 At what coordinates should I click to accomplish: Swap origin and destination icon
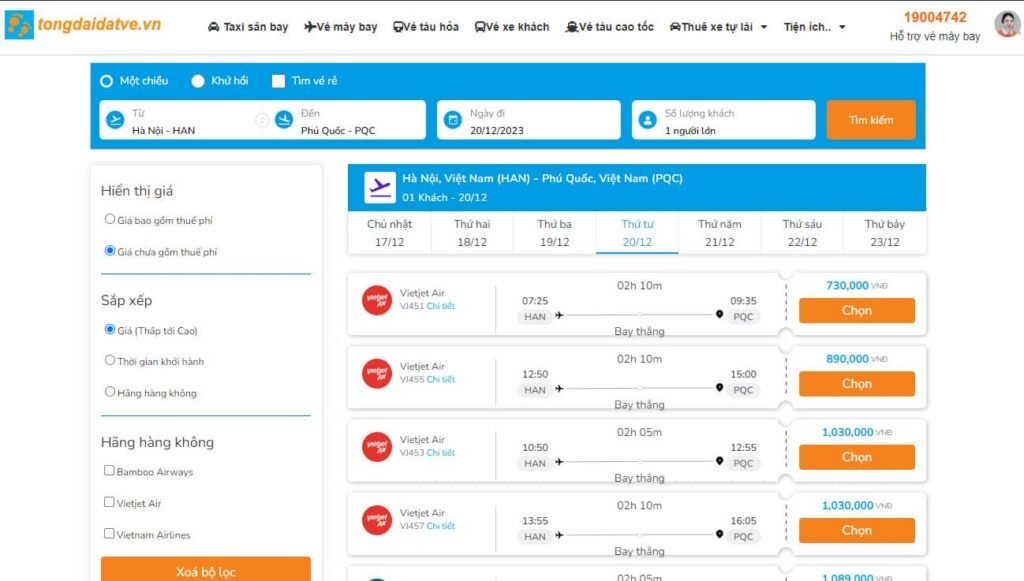click(x=261, y=120)
